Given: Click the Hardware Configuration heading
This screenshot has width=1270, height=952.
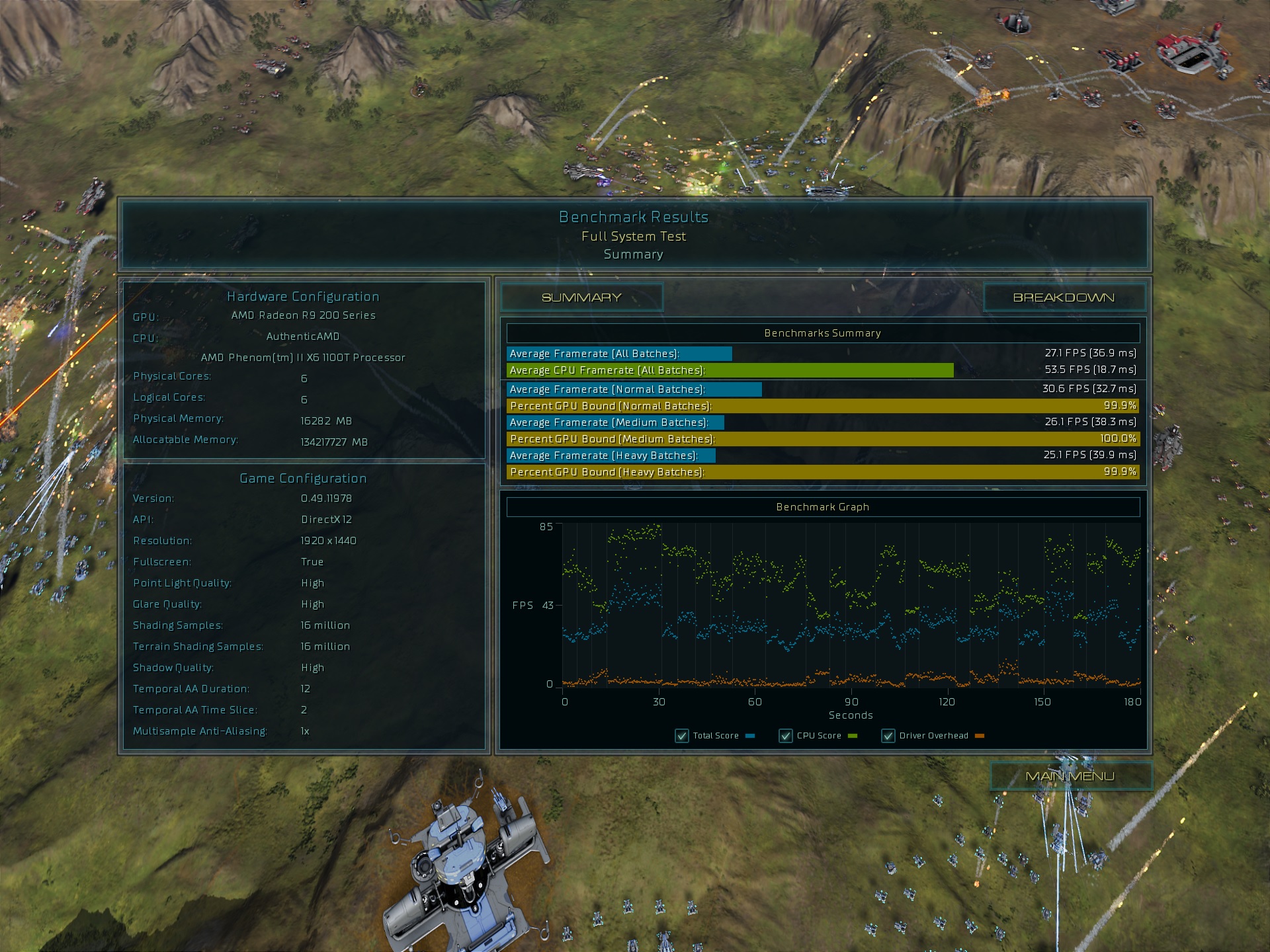Looking at the screenshot, I should 303,297.
